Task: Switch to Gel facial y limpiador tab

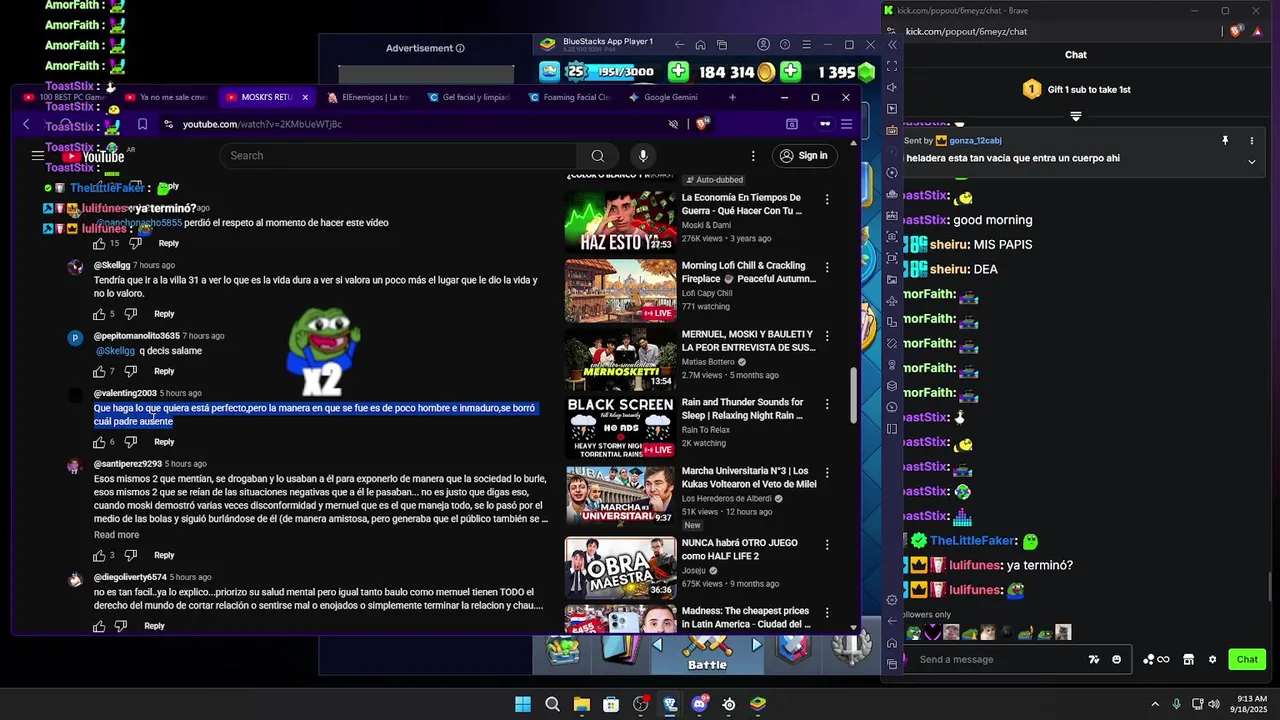Action: [469, 97]
